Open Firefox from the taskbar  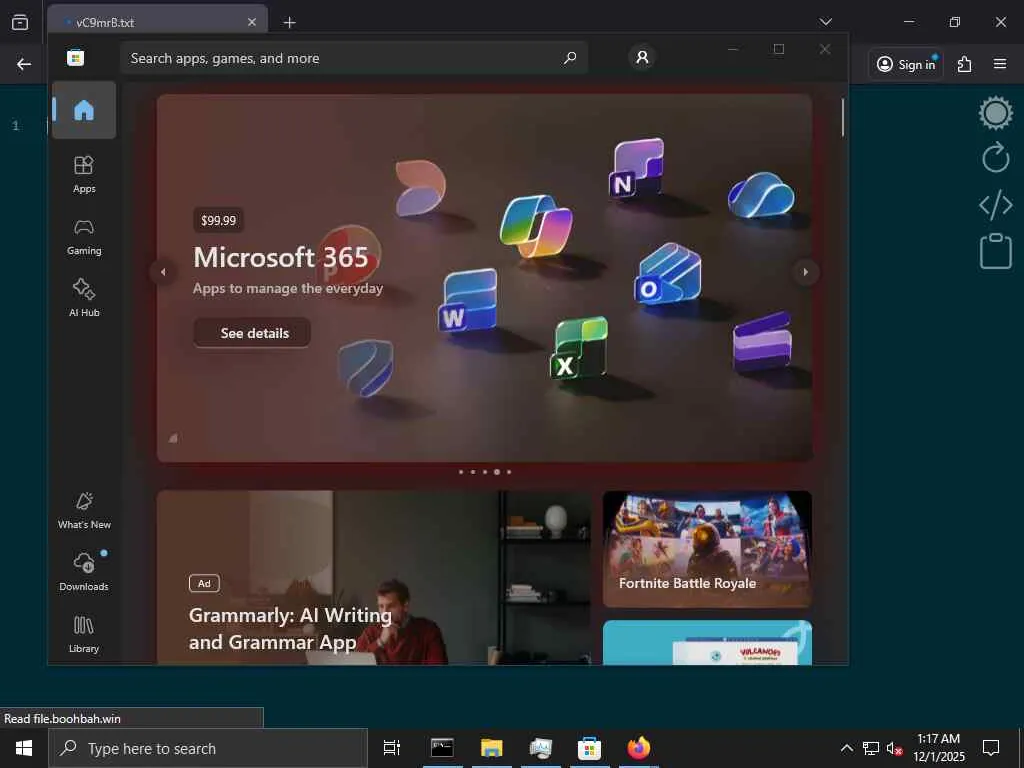(x=639, y=748)
